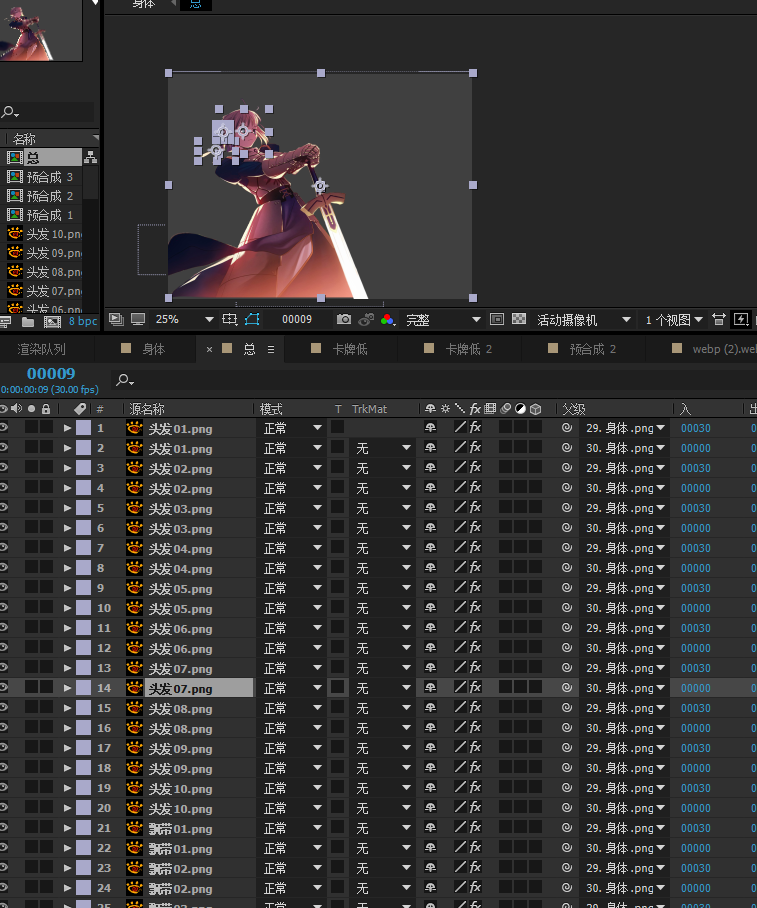Open blending mode dropdown for layer 7
This screenshot has width=757, height=908.
pyautogui.click(x=292, y=548)
